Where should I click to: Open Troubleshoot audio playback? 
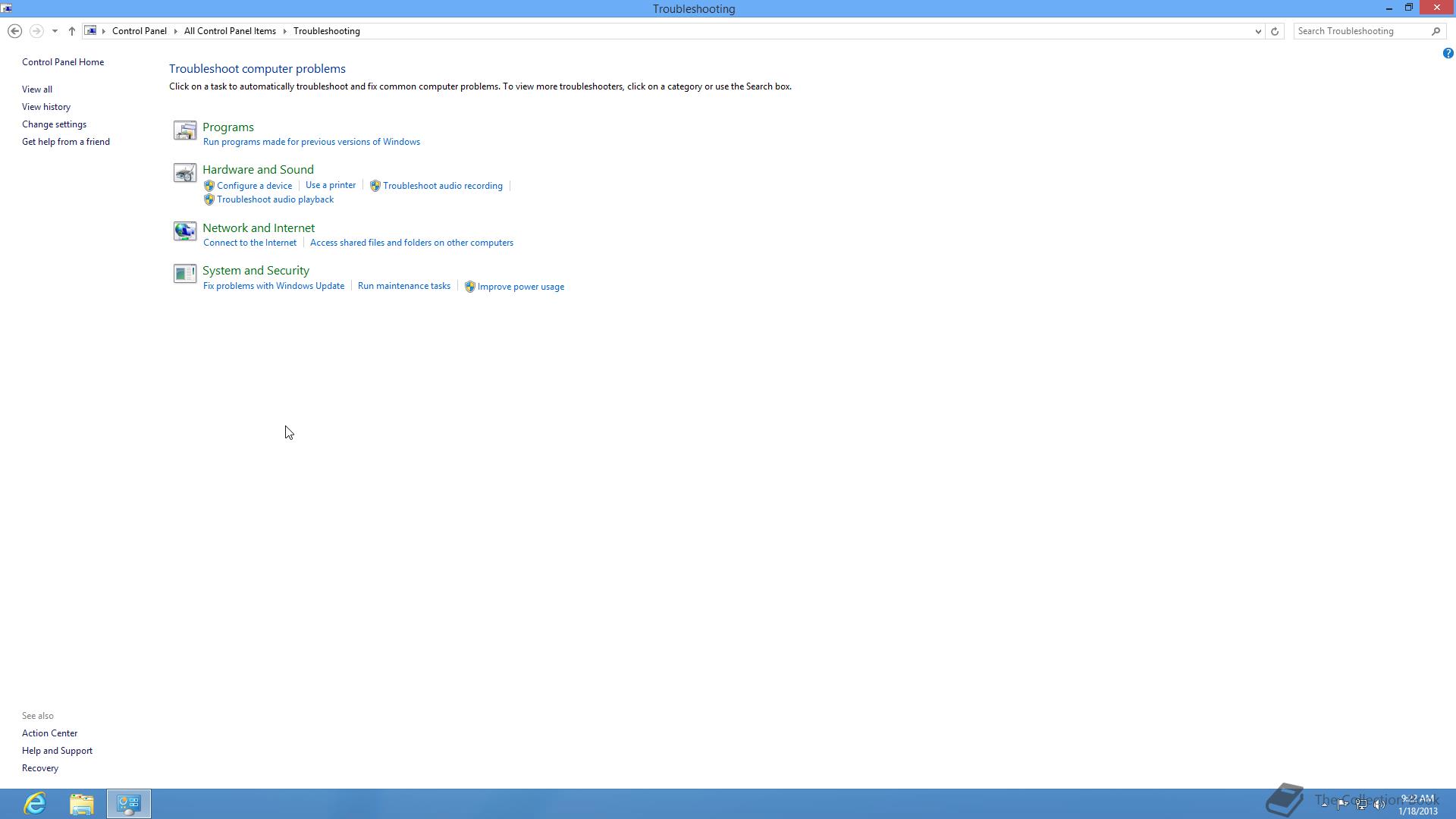pos(275,199)
